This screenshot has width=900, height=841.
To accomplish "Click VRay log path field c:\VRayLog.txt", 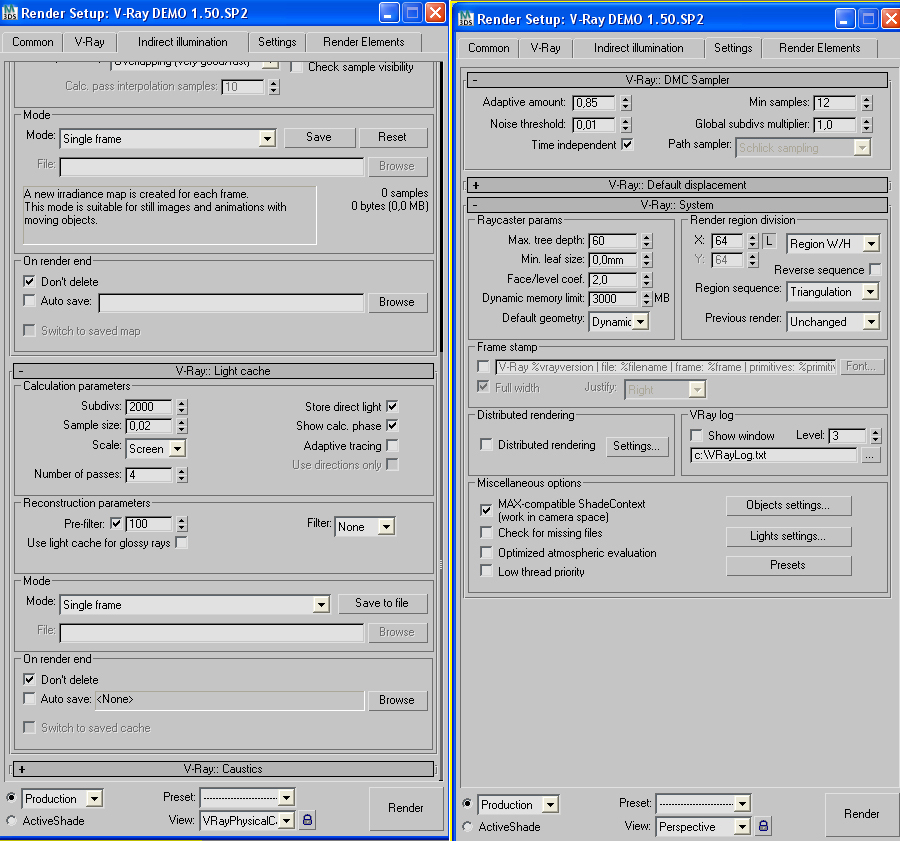I will point(774,455).
